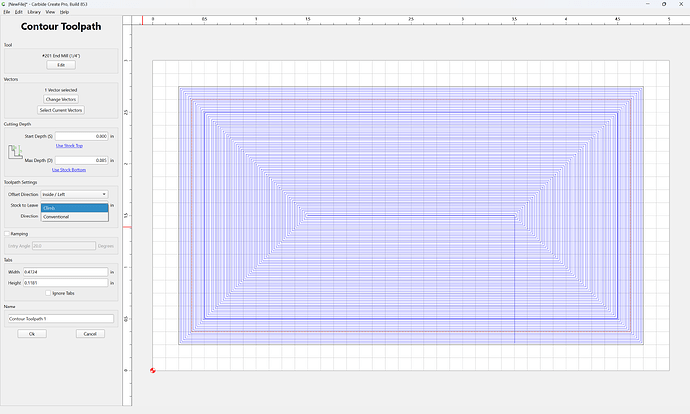Click the Edit button under Tool

click(61, 65)
